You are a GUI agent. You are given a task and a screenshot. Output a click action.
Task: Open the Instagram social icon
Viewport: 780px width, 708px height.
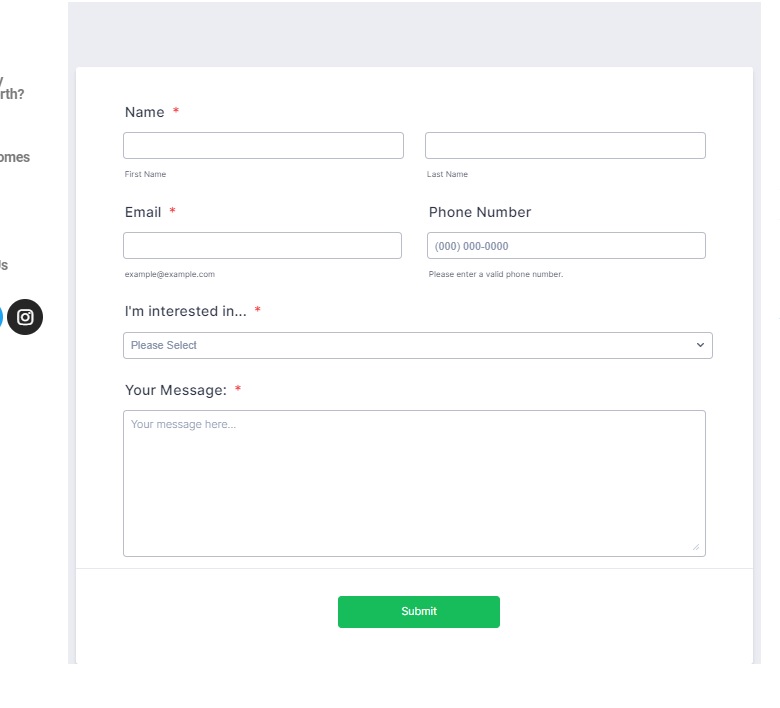pos(25,317)
